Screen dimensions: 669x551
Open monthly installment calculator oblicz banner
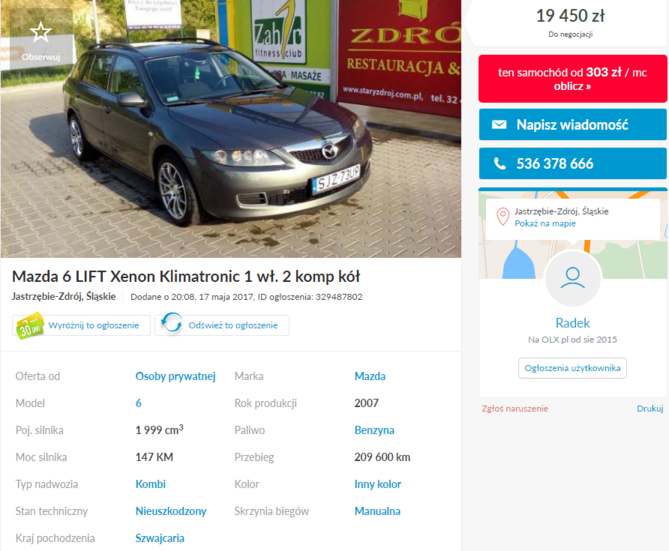[x=573, y=79]
